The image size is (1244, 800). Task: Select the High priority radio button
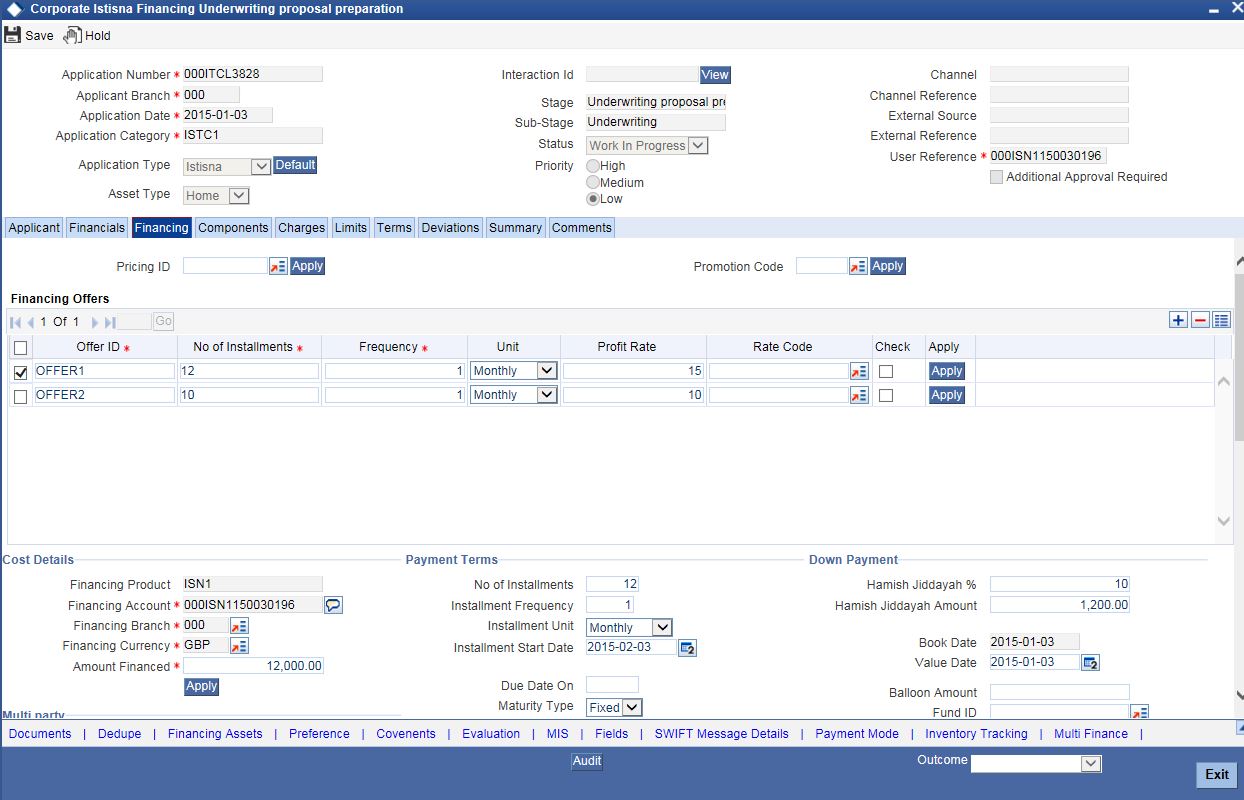[591, 165]
